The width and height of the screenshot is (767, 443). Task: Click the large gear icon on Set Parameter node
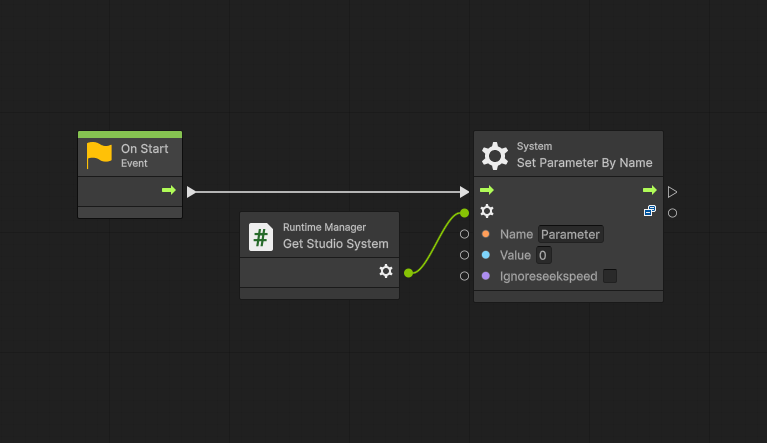pyautogui.click(x=495, y=155)
